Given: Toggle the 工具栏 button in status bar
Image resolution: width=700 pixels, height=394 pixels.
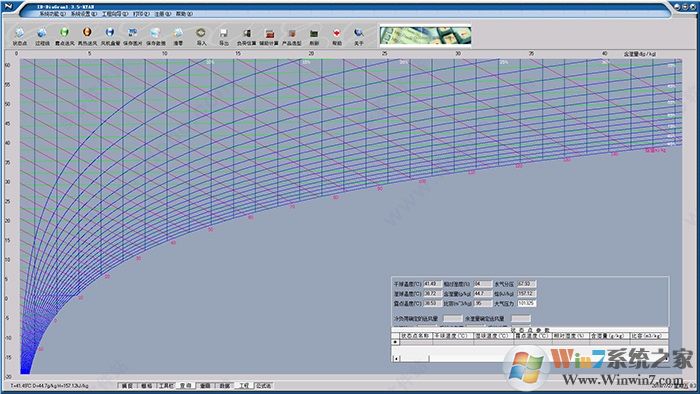Looking at the screenshot, I should tap(166, 386).
